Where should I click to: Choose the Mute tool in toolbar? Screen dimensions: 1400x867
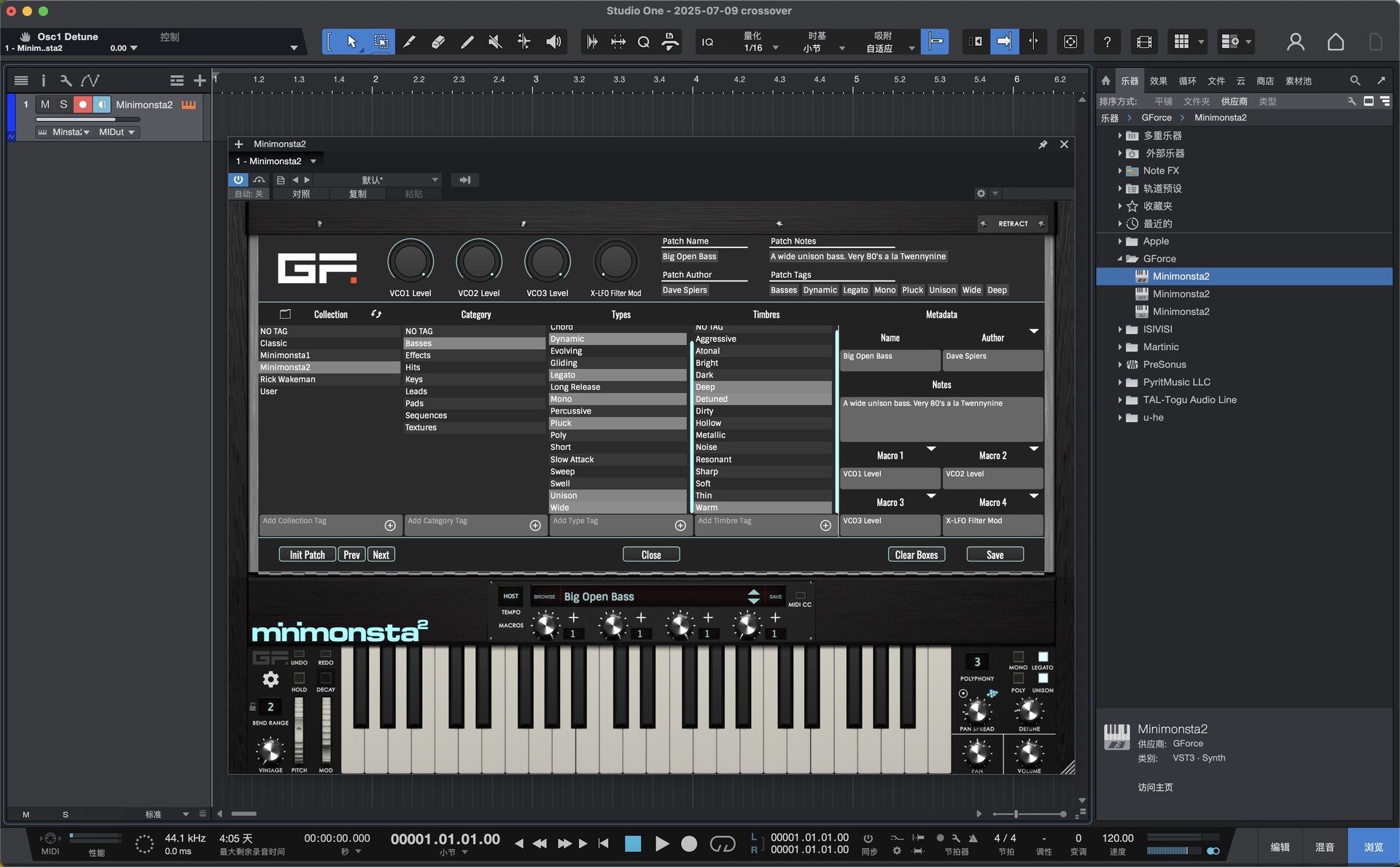[x=495, y=42]
